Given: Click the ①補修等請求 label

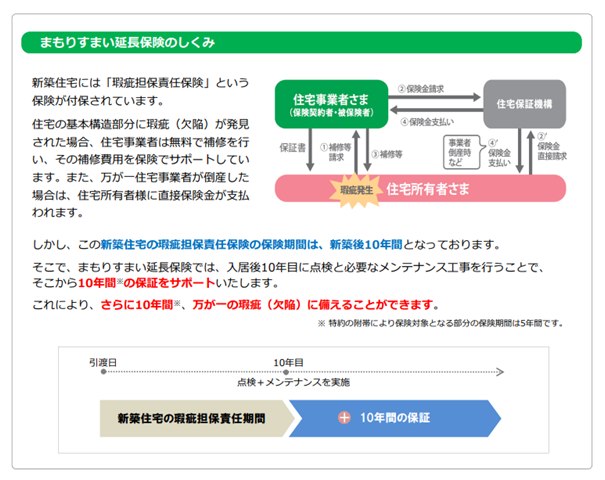Looking at the screenshot, I should [x=336, y=152].
